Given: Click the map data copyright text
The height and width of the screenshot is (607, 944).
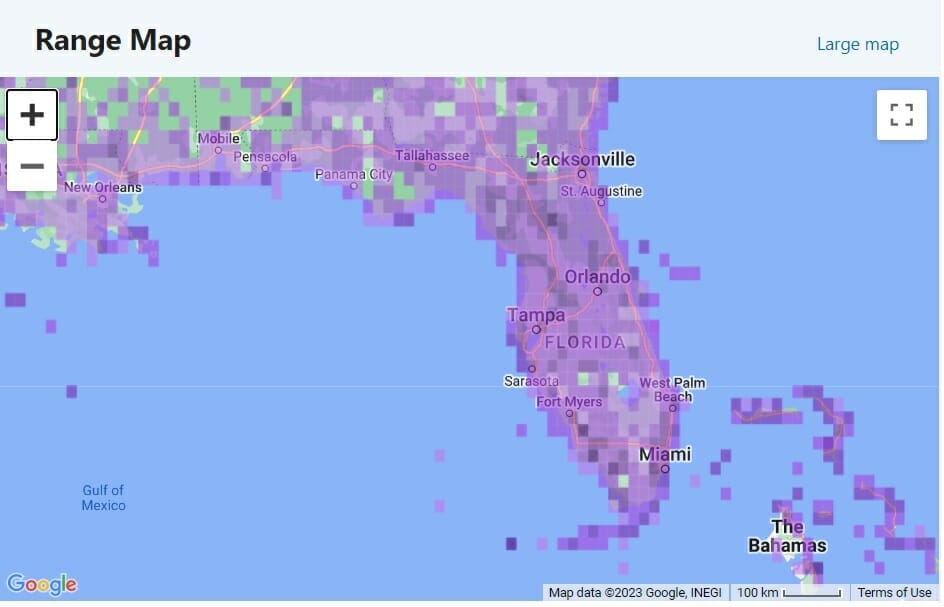Looking at the screenshot, I should tap(637, 594).
